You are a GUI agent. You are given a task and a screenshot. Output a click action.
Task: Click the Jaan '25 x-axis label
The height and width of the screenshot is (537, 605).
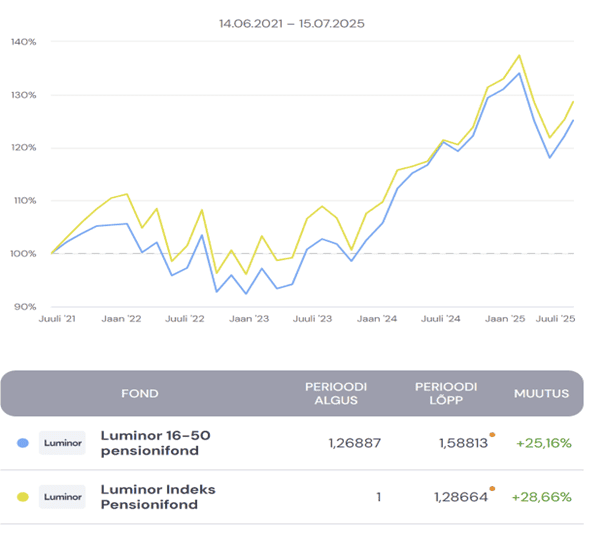[x=505, y=319]
